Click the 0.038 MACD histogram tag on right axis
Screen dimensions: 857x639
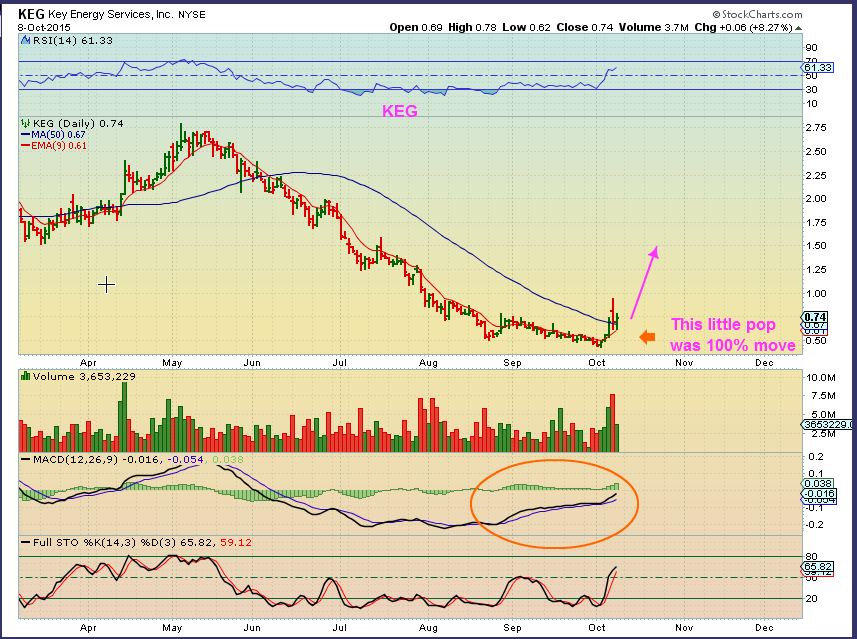coord(818,483)
